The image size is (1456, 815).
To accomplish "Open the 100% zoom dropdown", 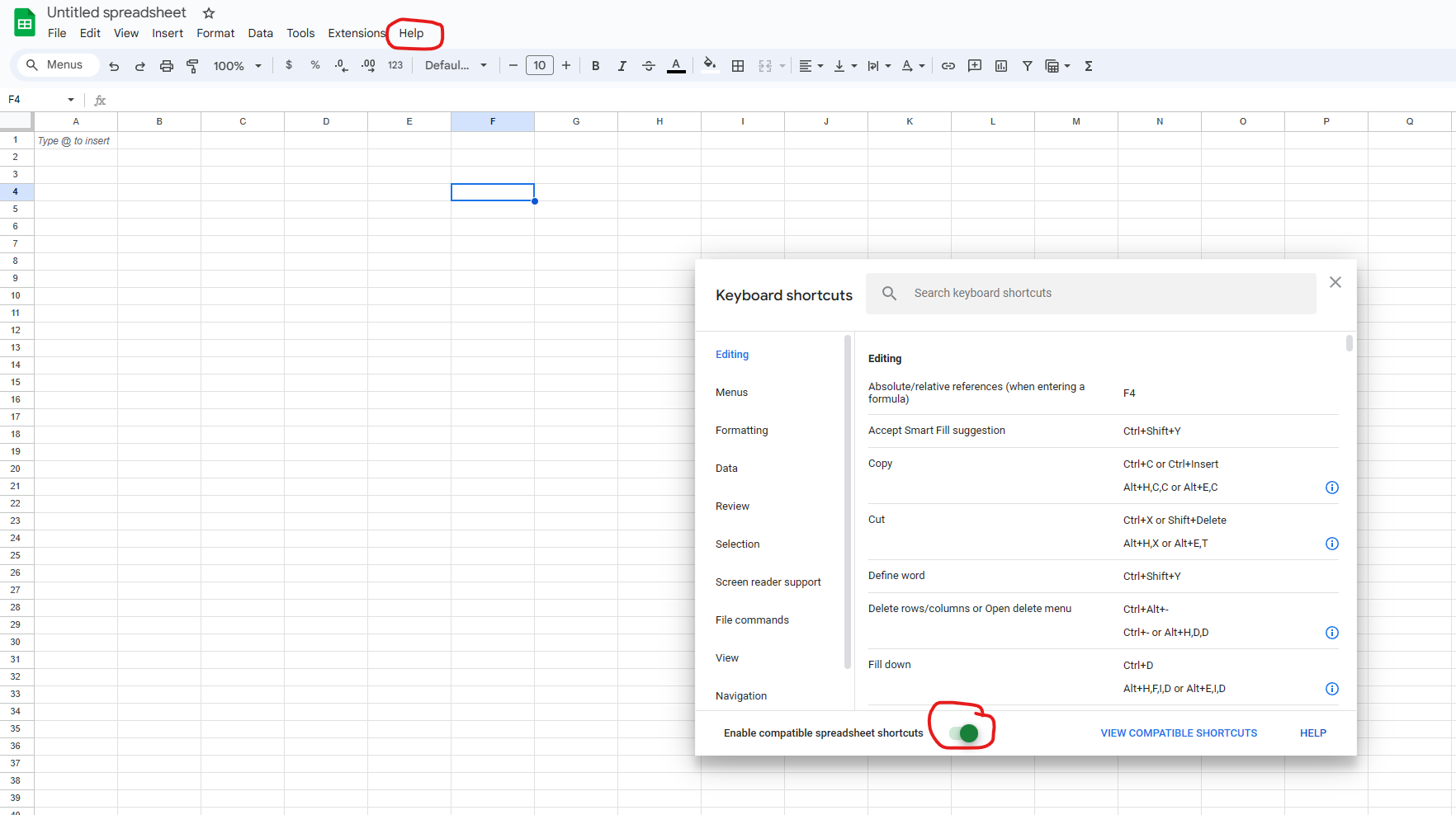I will 237,66.
